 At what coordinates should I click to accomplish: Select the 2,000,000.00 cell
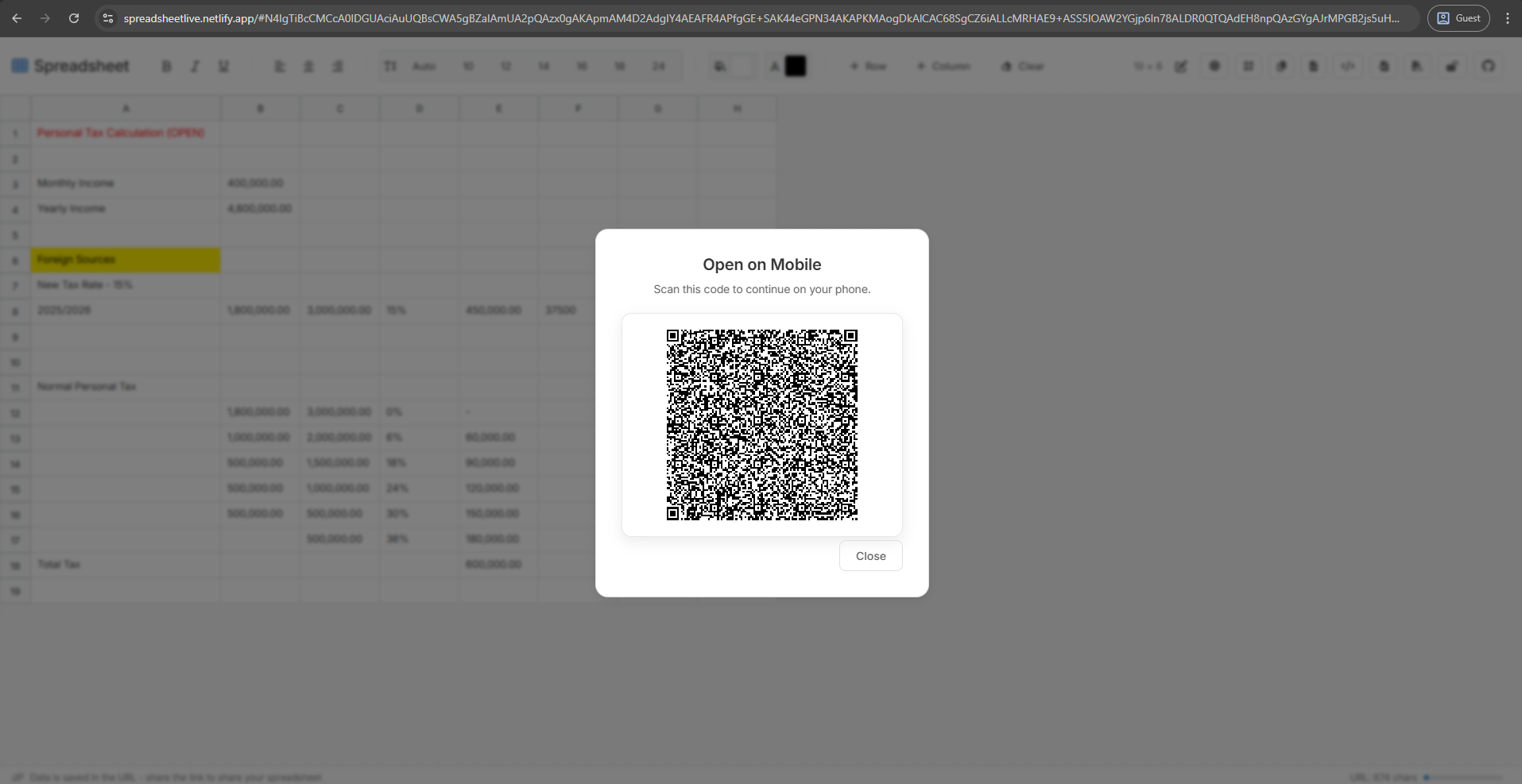click(339, 438)
